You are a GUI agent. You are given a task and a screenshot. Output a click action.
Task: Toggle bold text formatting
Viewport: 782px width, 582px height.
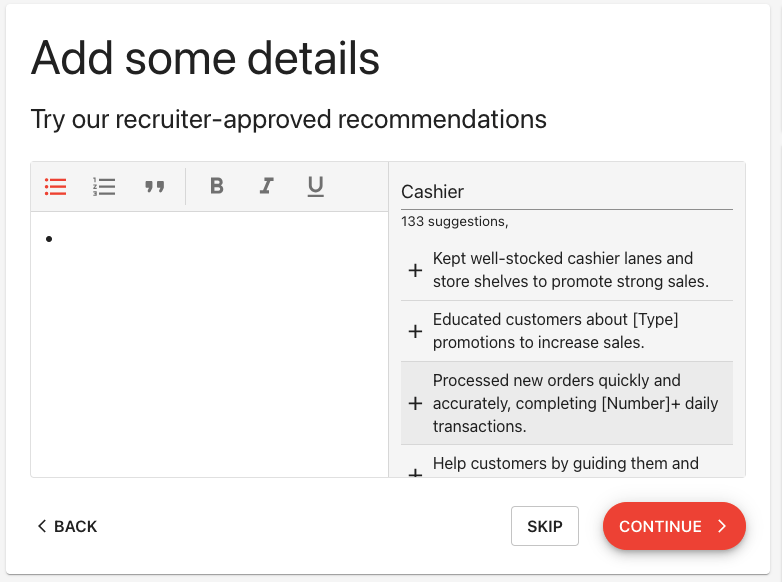217,186
